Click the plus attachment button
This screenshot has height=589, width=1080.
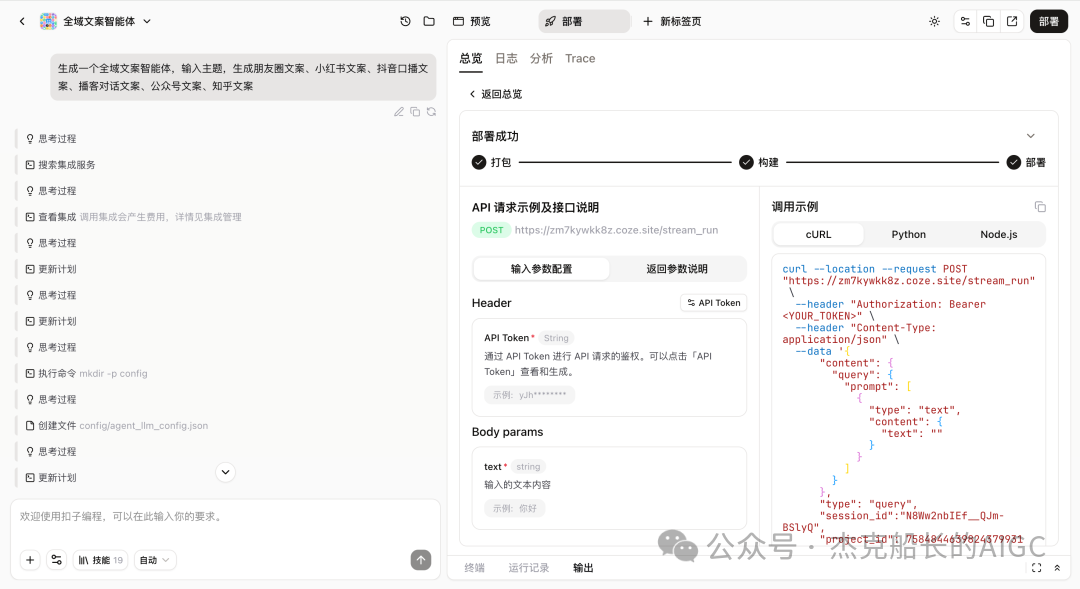click(x=30, y=560)
